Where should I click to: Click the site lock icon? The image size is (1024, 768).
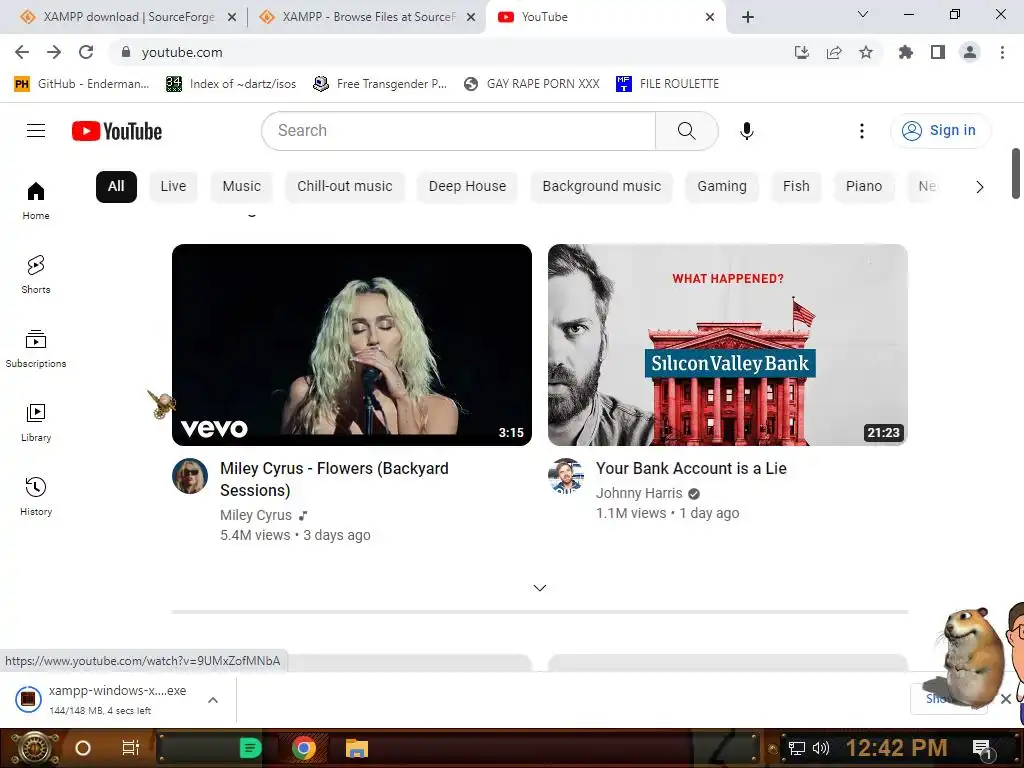point(127,52)
